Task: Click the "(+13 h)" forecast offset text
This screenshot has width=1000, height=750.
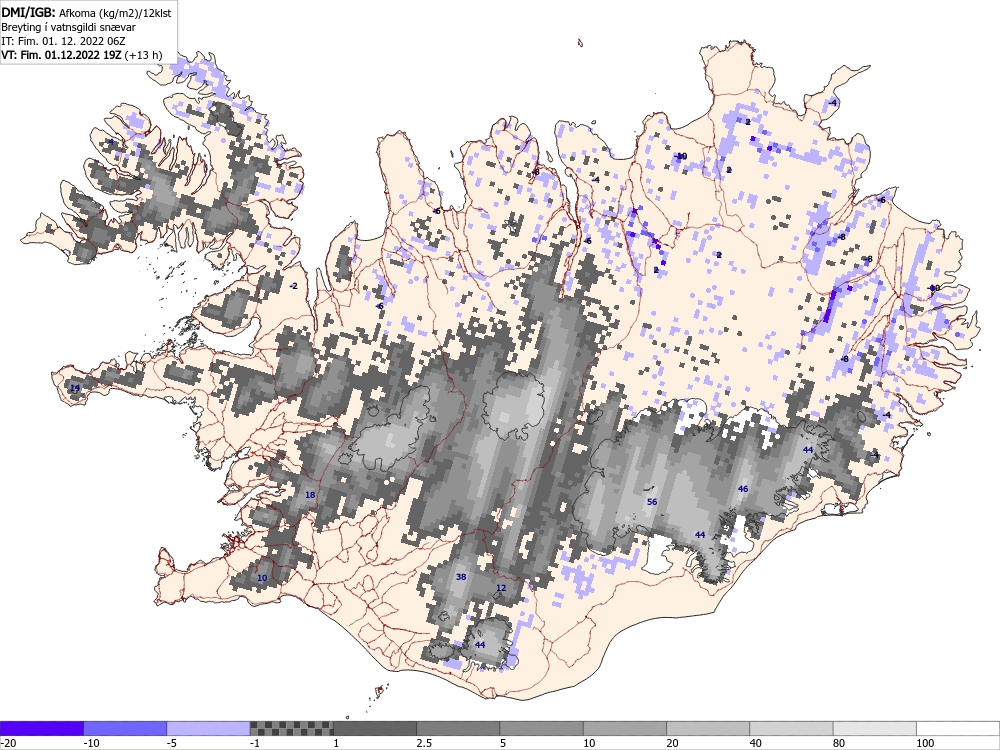Action: [x=143, y=55]
